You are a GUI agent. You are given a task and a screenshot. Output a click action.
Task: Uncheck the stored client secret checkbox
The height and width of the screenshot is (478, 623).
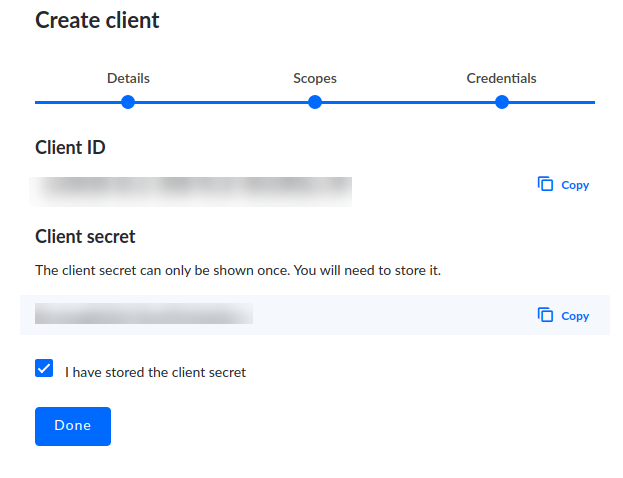[x=44, y=368]
